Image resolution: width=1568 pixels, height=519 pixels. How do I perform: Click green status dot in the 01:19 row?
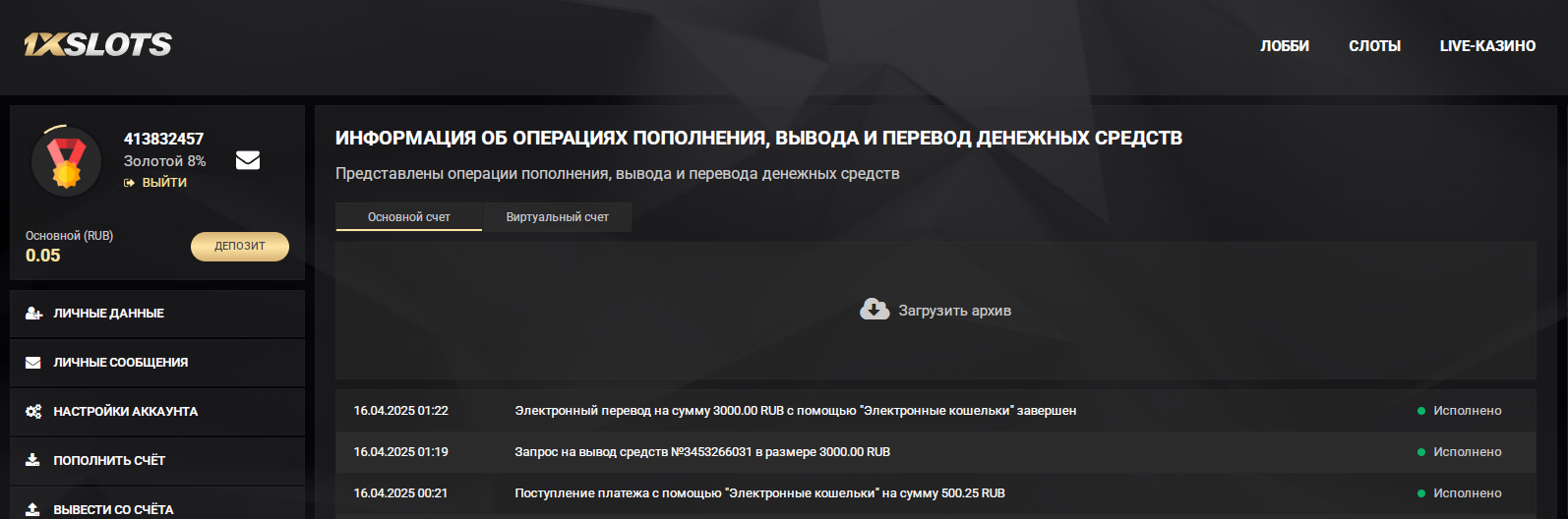[x=1421, y=452]
